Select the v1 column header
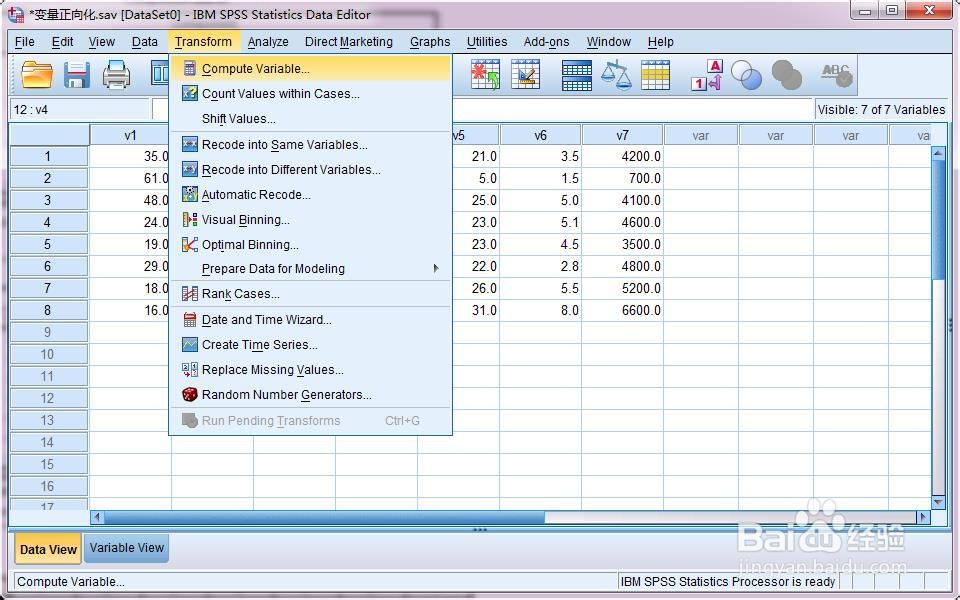The image size is (960, 600). point(130,135)
